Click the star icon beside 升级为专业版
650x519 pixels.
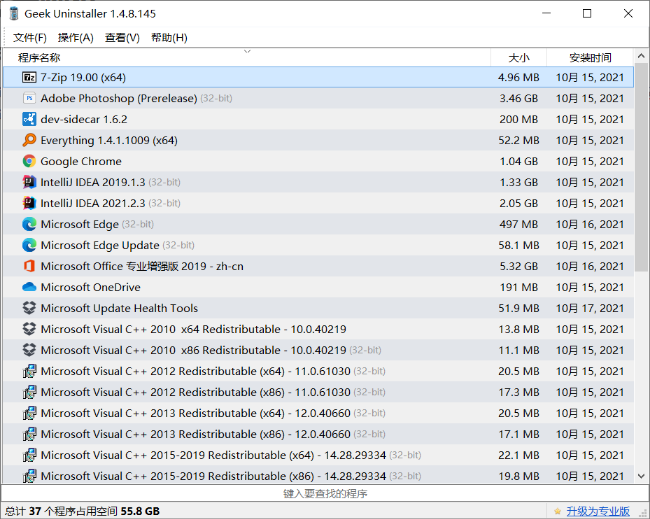click(558, 511)
